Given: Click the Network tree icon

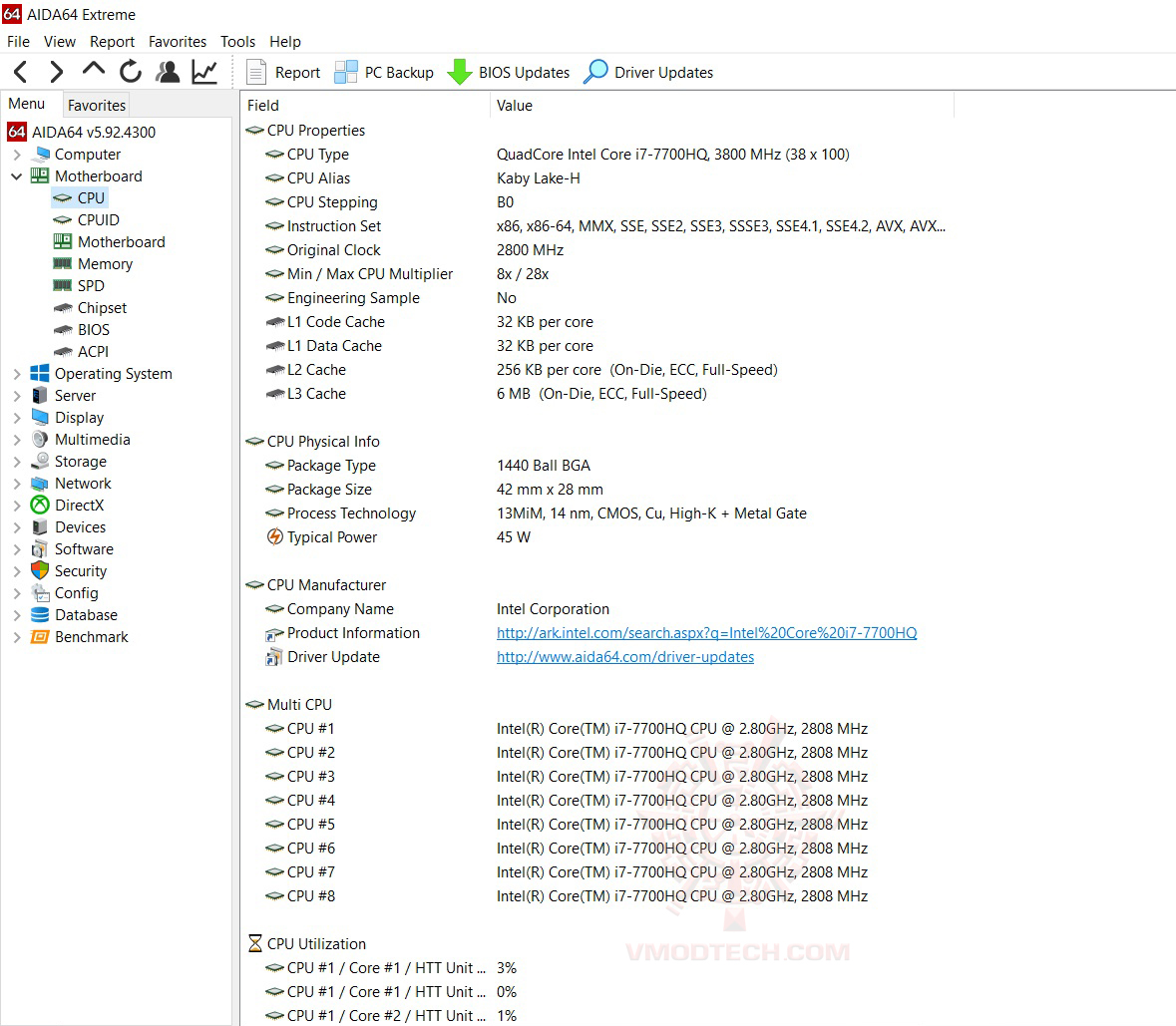Looking at the screenshot, I should click(x=40, y=484).
